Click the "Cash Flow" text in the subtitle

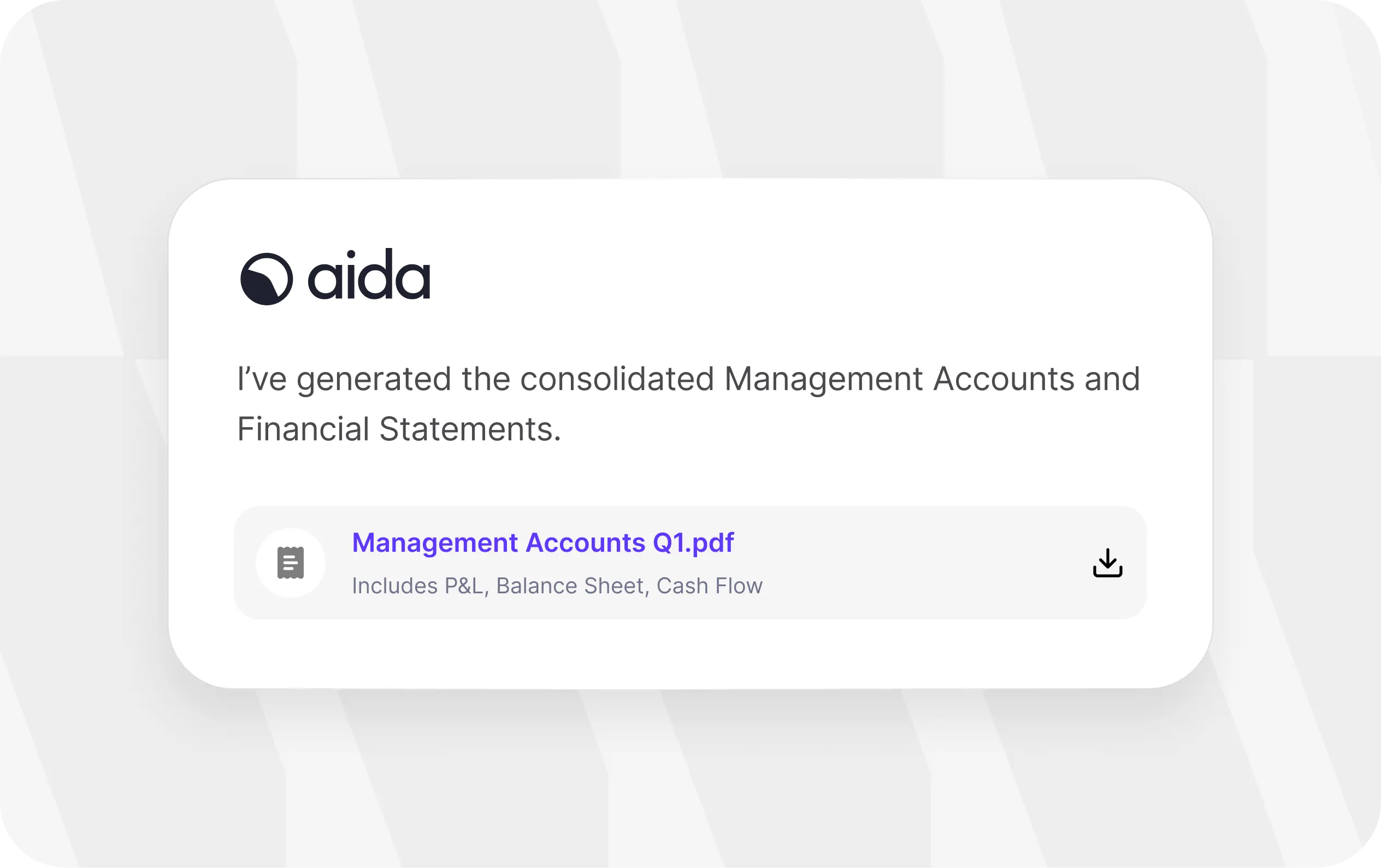tap(710, 586)
